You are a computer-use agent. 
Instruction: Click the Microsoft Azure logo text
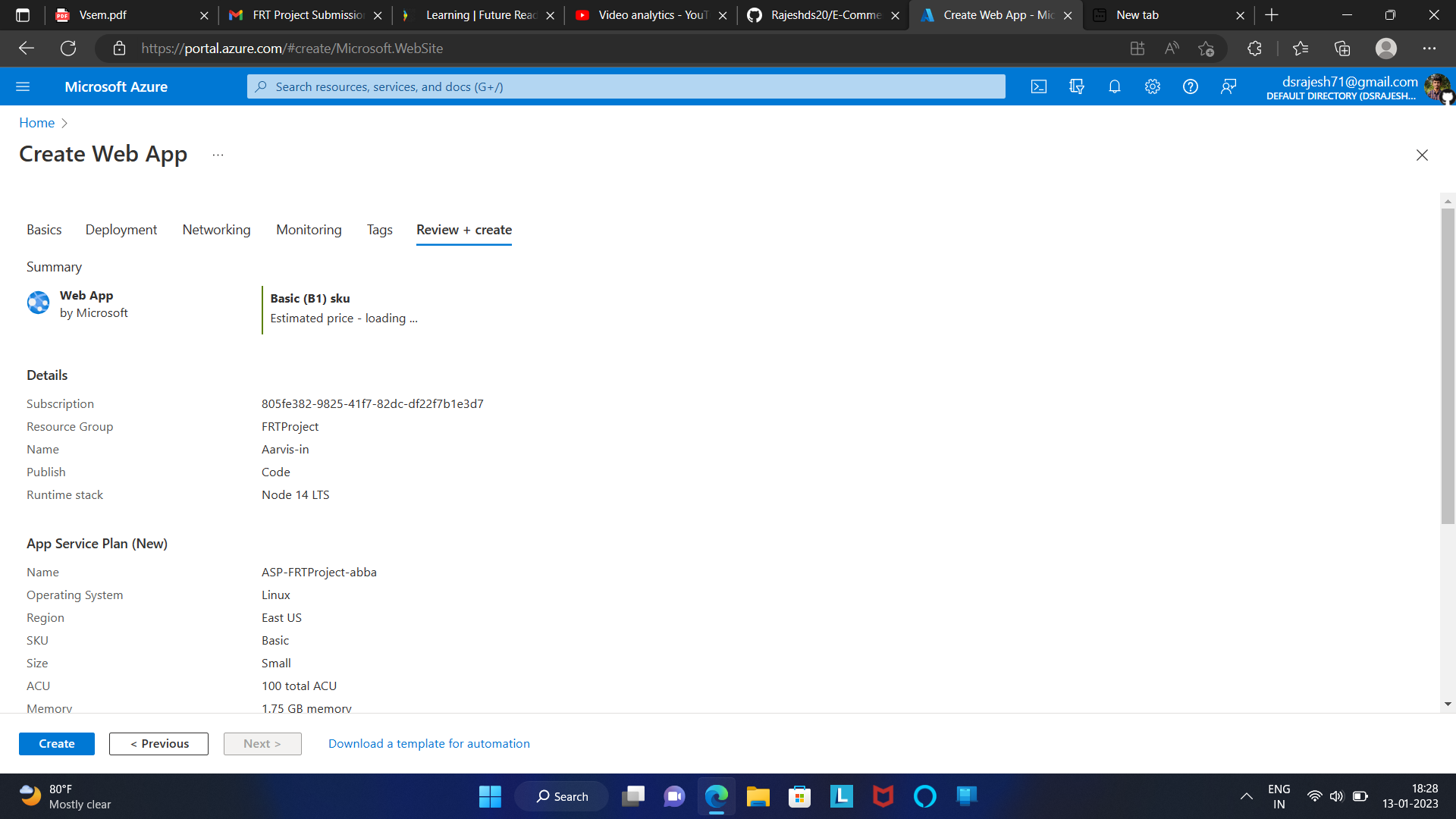(116, 86)
